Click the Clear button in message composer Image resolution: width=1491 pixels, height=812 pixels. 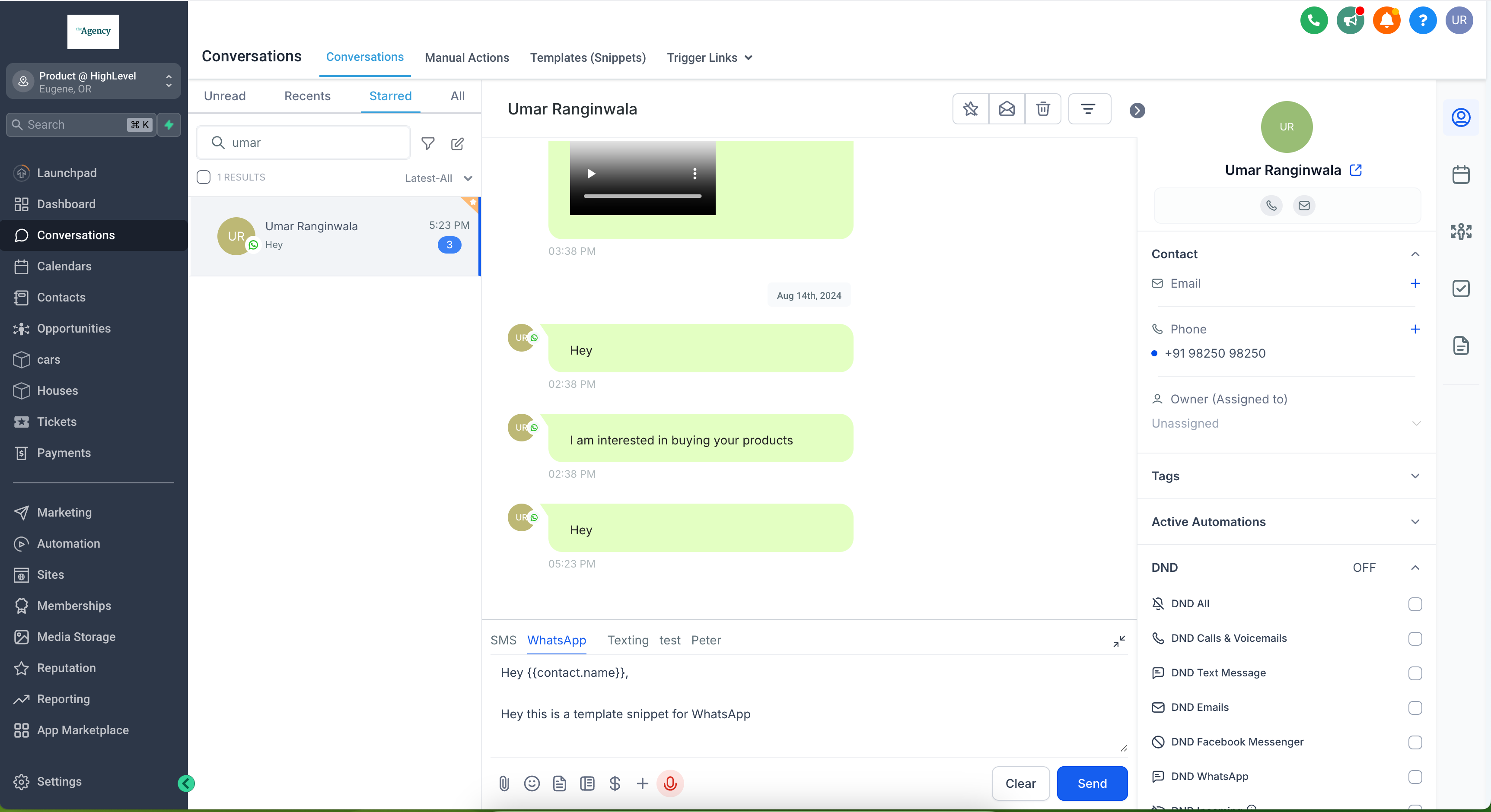point(1020,783)
